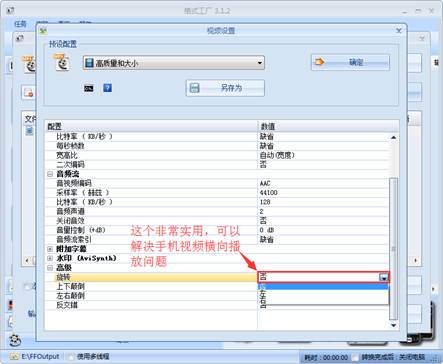Expand the 水印 (AviSynth) section
Image resolution: width=443 pixels, height=364 pixels.
pos(50,258)
